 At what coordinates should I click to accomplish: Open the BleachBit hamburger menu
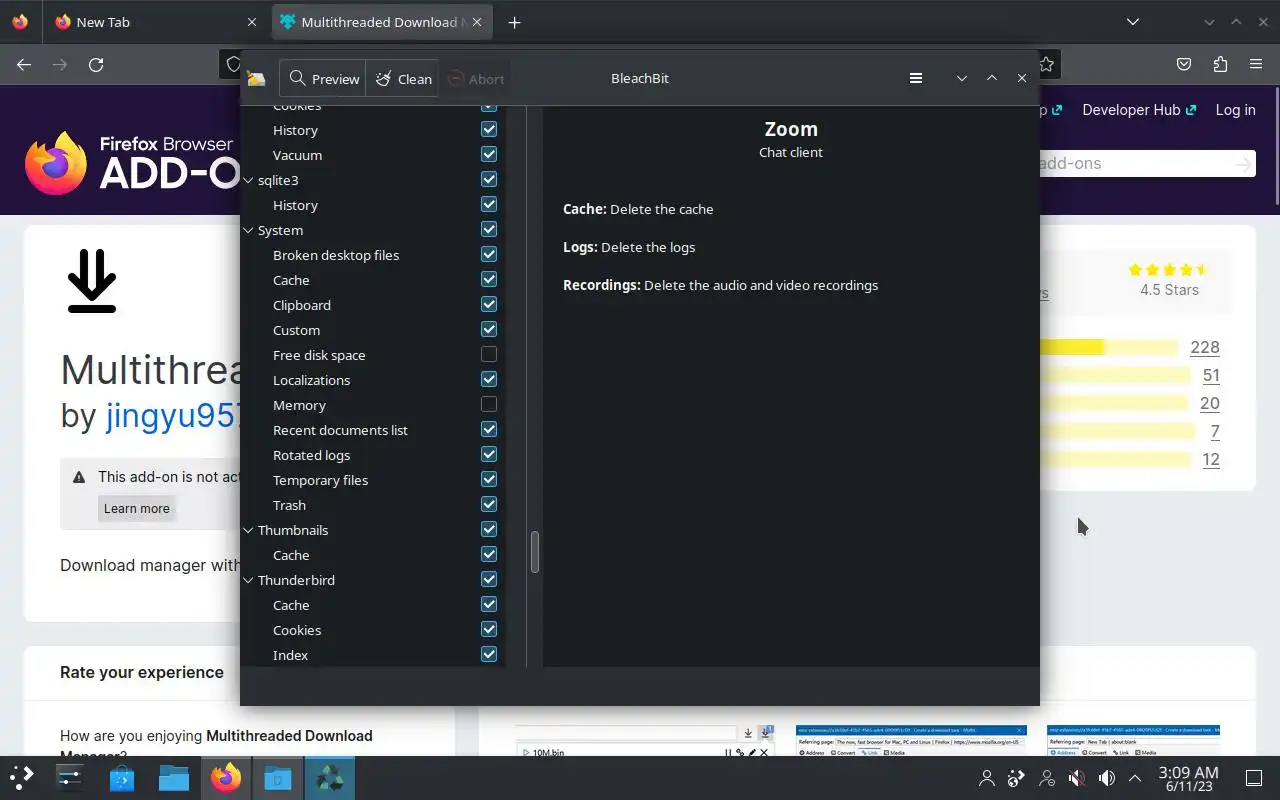[x=916, y=78]
